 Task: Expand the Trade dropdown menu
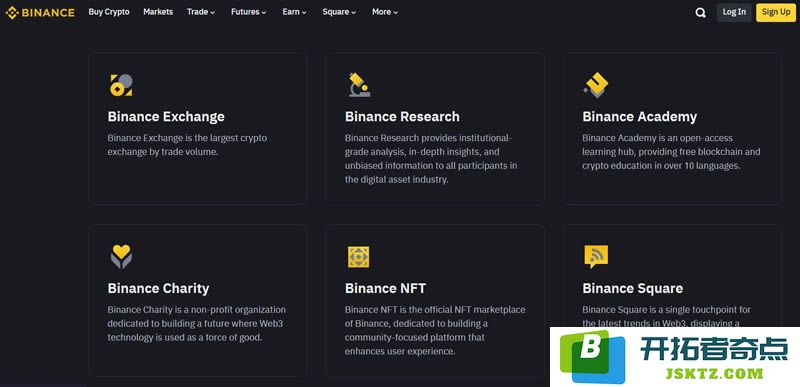click(x=201, y=12)
